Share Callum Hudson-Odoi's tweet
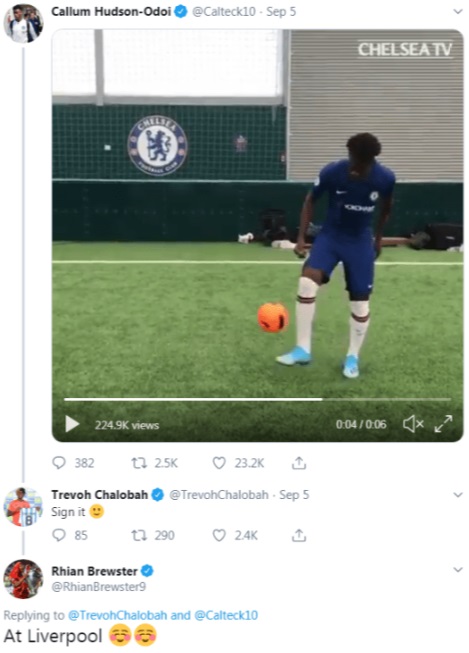The height and width of the screenshot is (653, 469). 299,462
